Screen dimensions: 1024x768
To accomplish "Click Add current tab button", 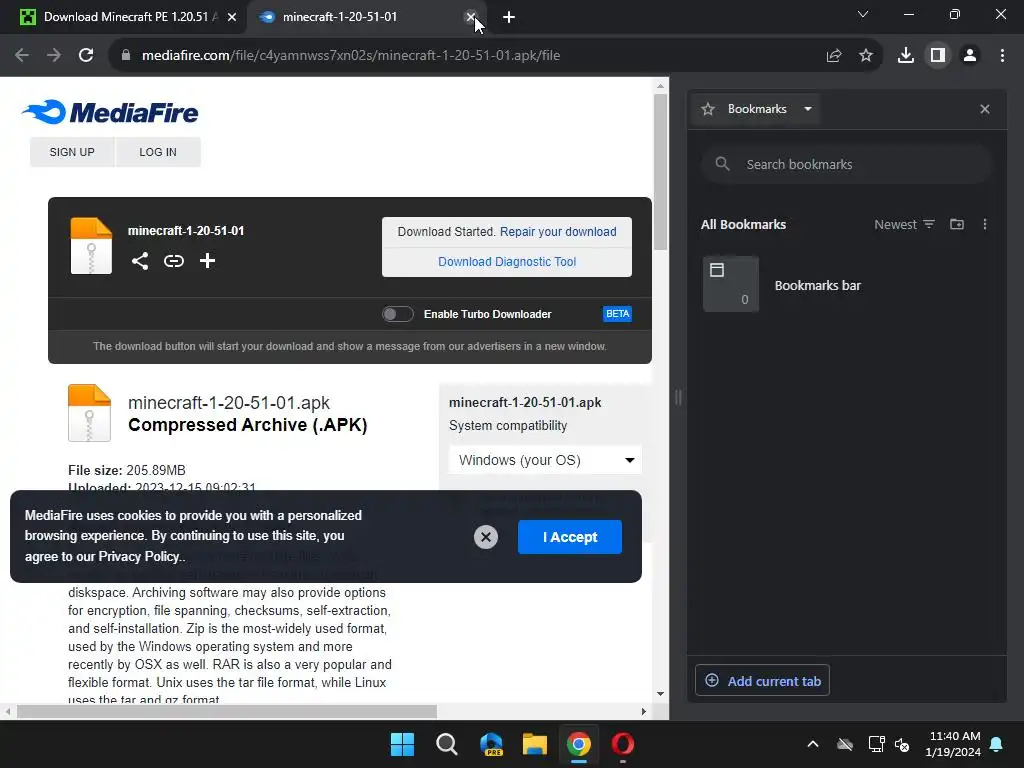I will click(762, 680).
